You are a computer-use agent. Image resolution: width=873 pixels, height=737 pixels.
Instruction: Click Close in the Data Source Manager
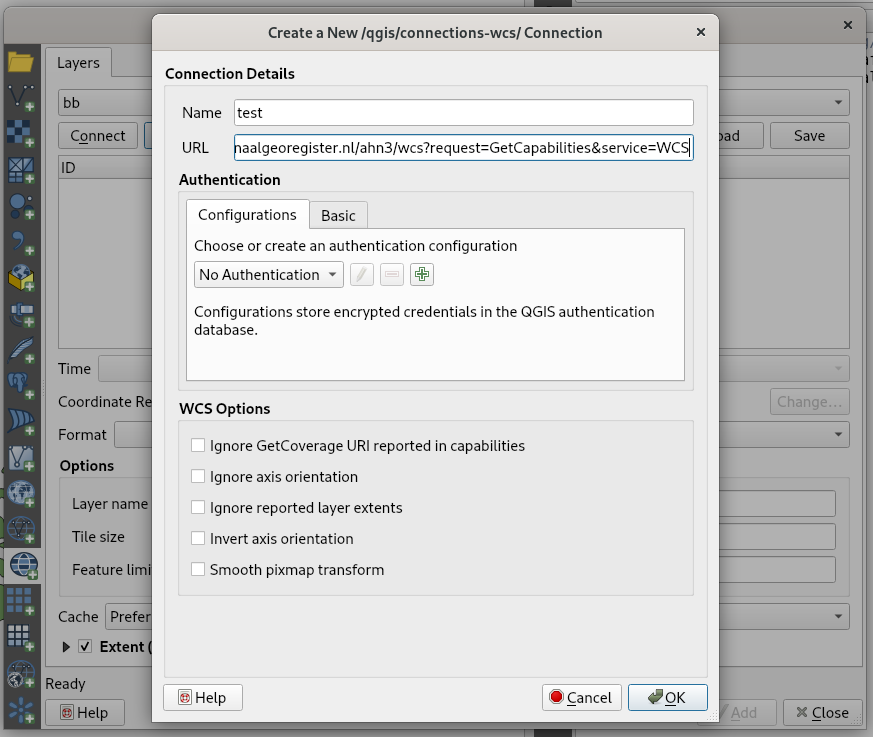click(x=823, y=713)
